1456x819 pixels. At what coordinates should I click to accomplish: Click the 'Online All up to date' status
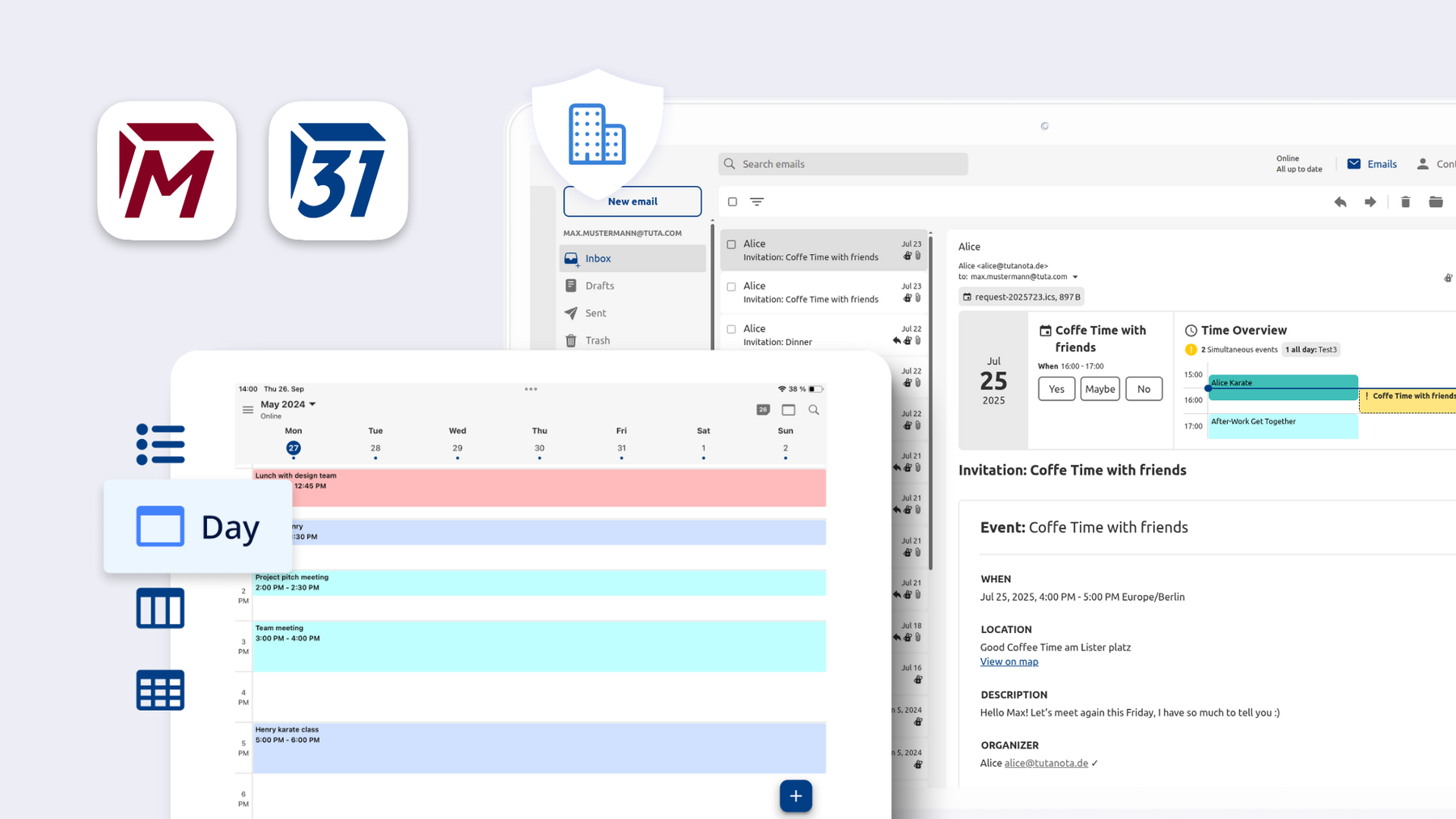(1299, 164)
